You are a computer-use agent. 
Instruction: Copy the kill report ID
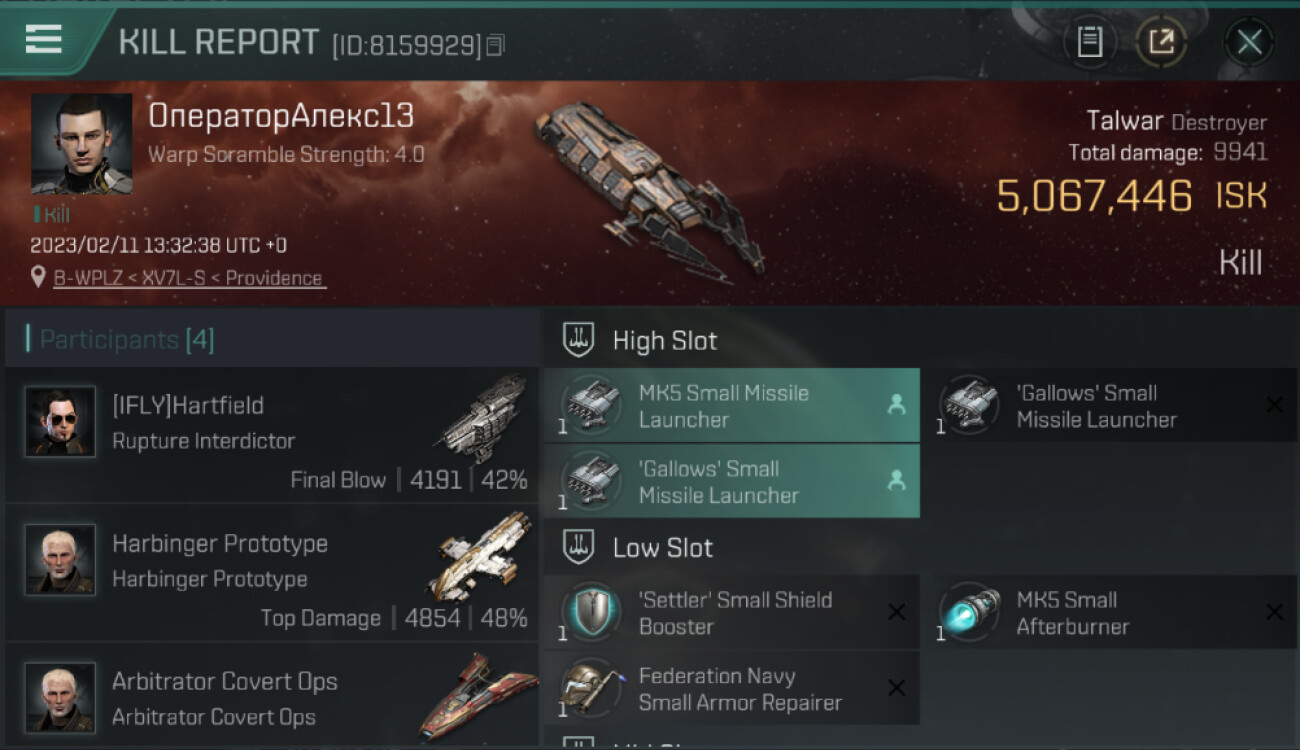(x=495, y=45)
